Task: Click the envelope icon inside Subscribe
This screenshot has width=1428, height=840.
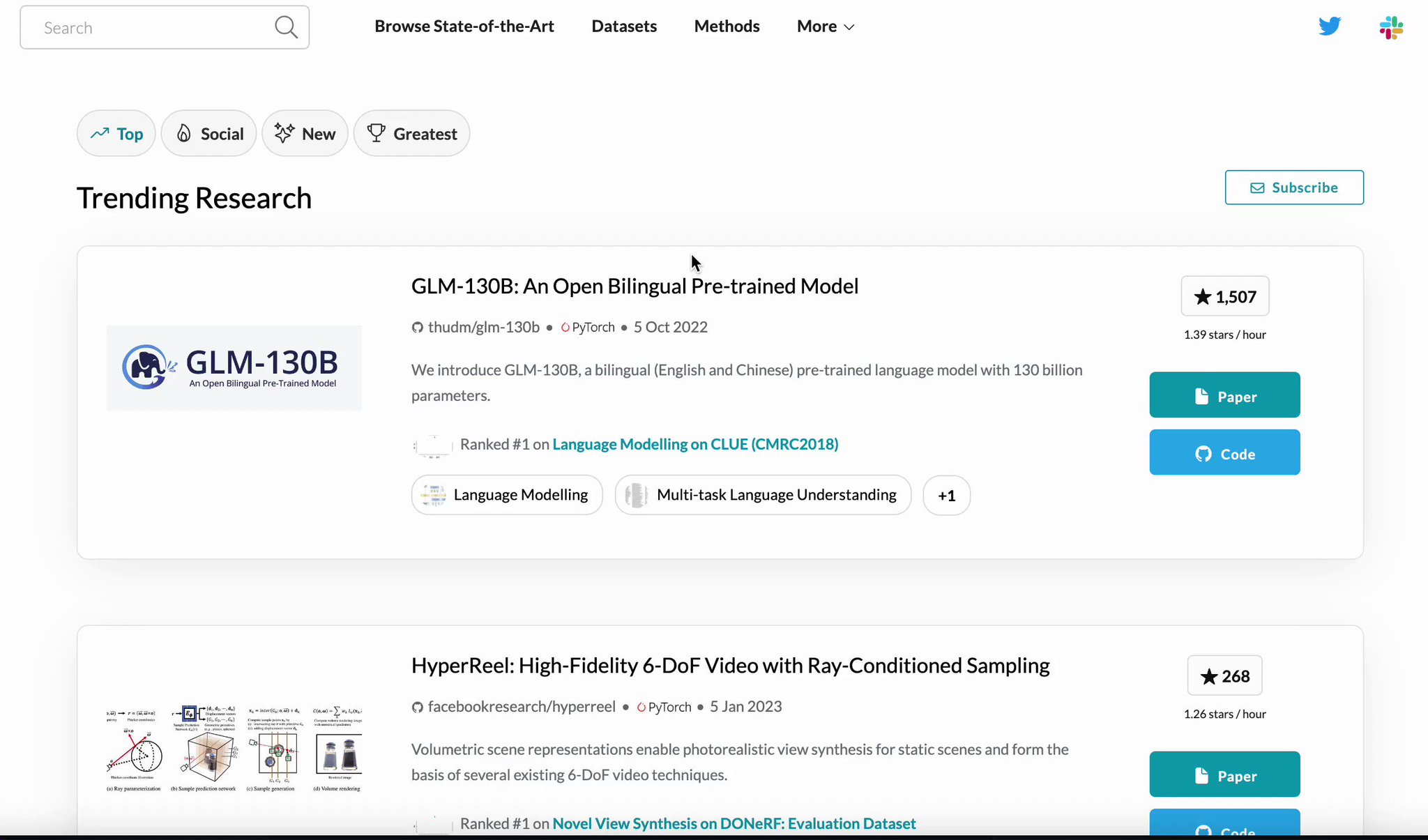Action: pyautogui.click(x=1257, y=188)
